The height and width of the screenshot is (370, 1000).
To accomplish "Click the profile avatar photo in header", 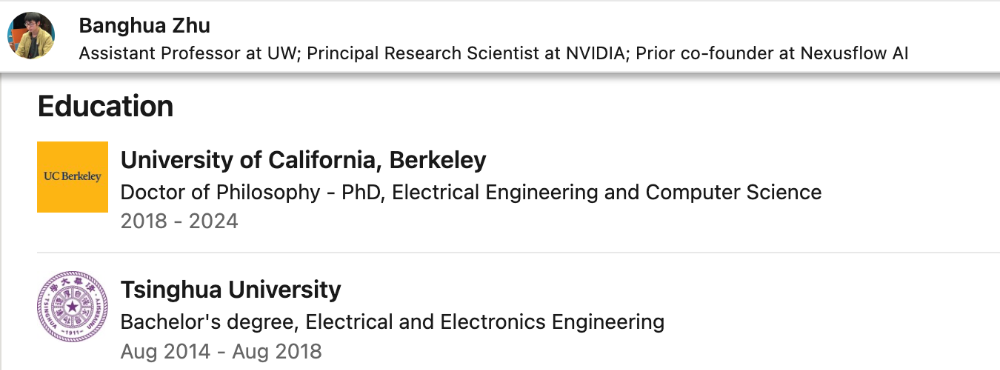I will pos(31,36).
